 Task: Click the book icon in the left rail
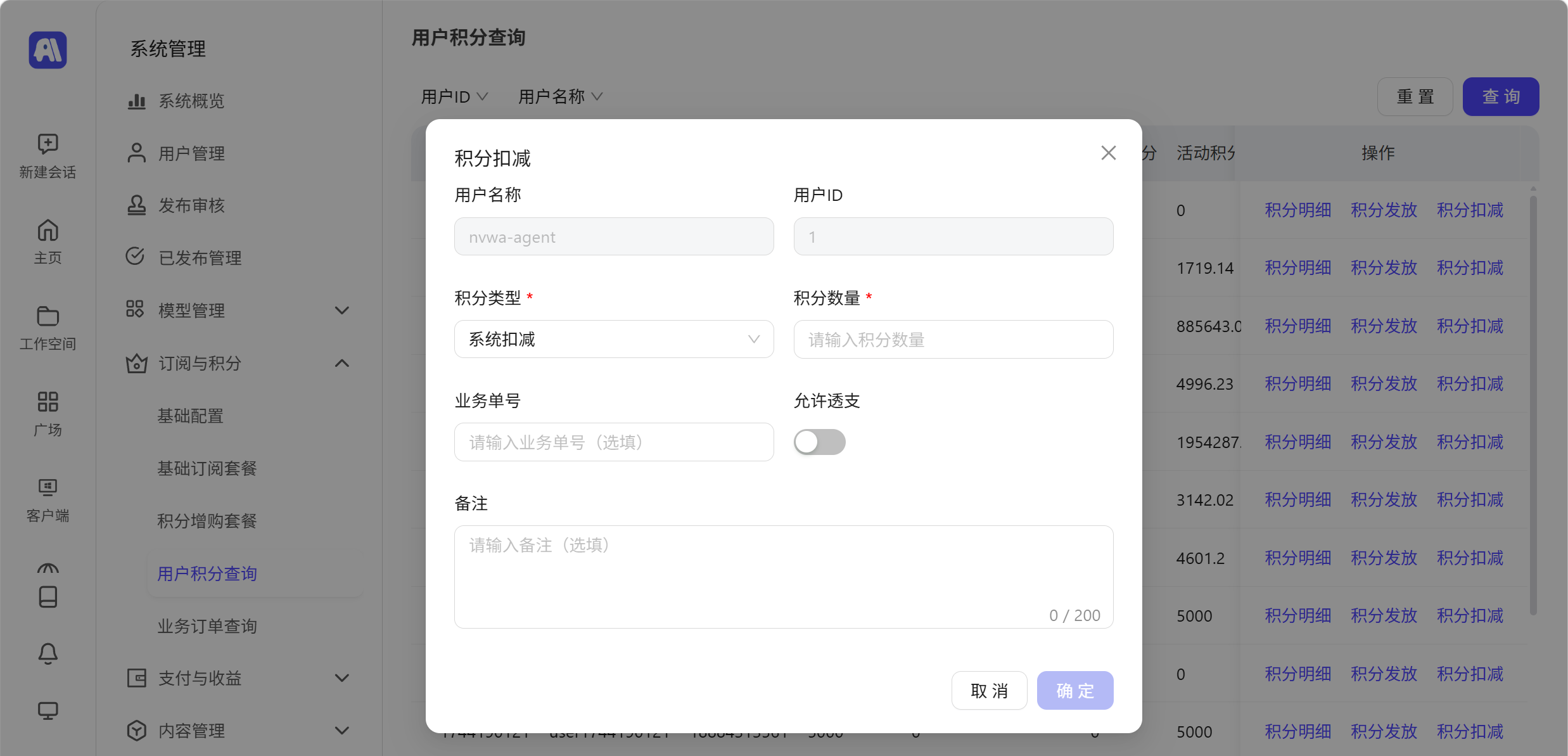(48, 597)
